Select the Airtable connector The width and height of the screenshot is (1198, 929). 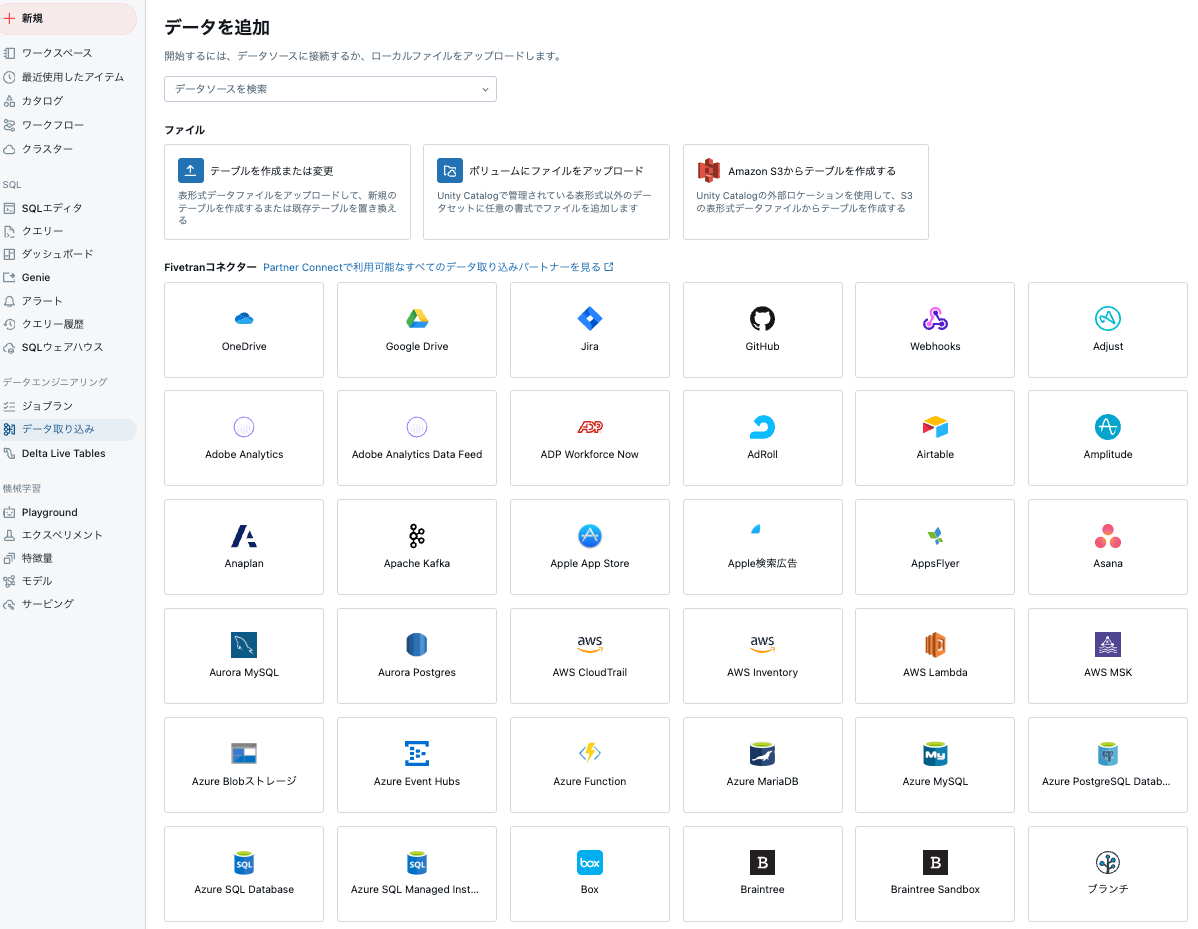(x=935, y=438)
